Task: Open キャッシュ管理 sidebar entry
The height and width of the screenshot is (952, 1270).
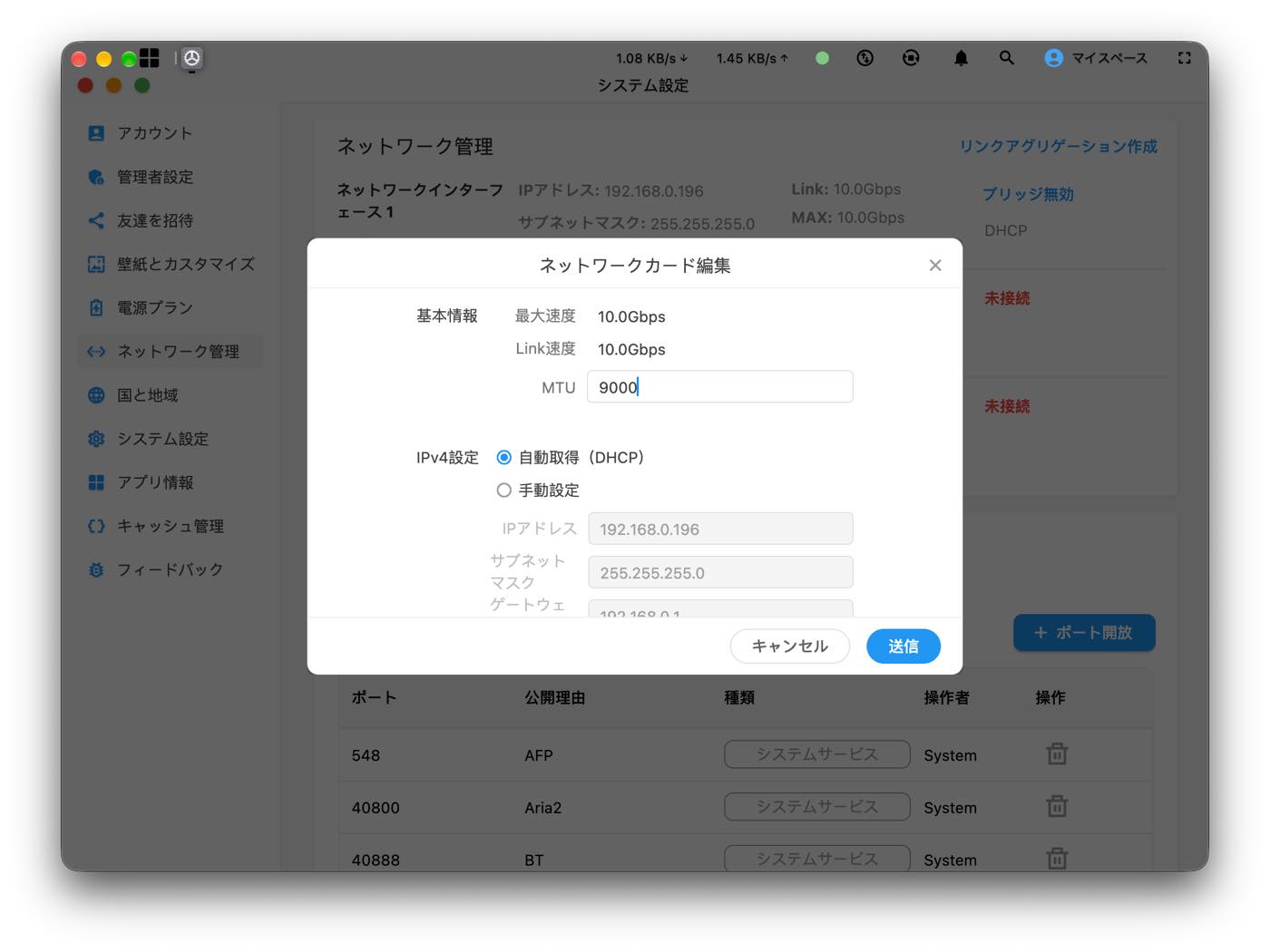Action: [171, 526]
